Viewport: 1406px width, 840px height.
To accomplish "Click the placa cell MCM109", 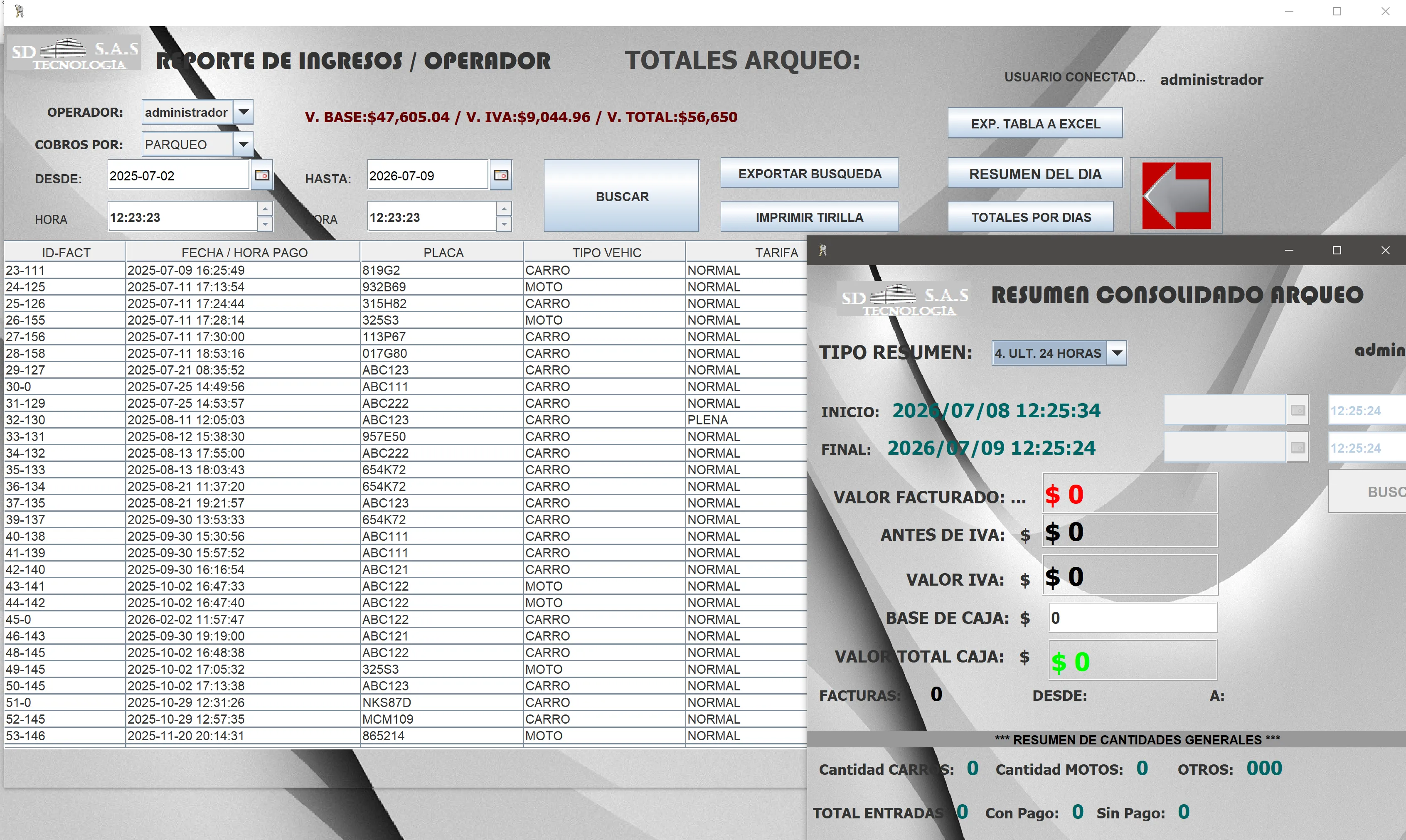I will coord(441,719).
